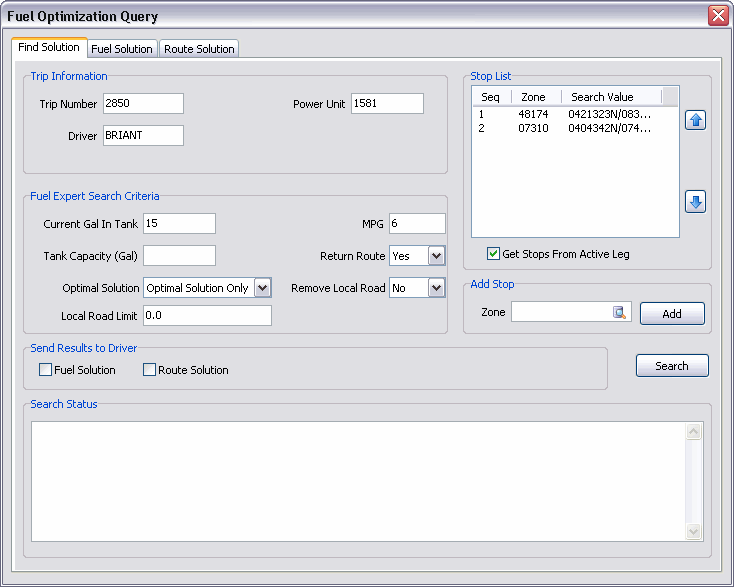Select the Find Solution tab
Image resolution: width=734 pixels, height=587 pixels.
(49, 48)
